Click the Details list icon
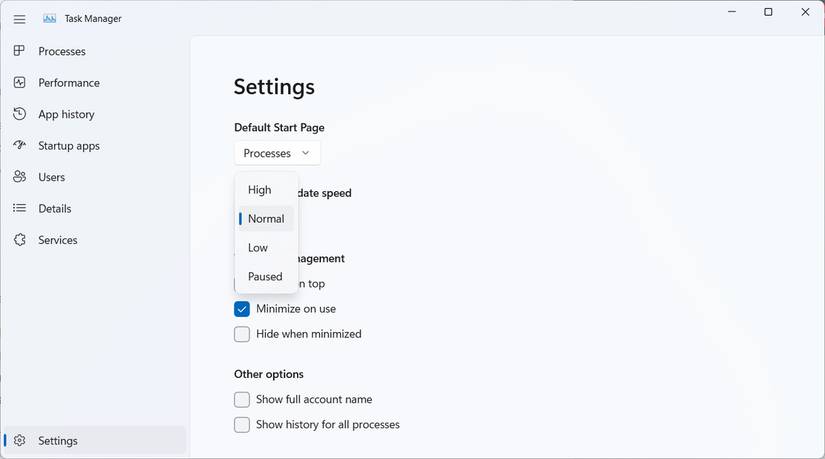 (x=19, y=208)
